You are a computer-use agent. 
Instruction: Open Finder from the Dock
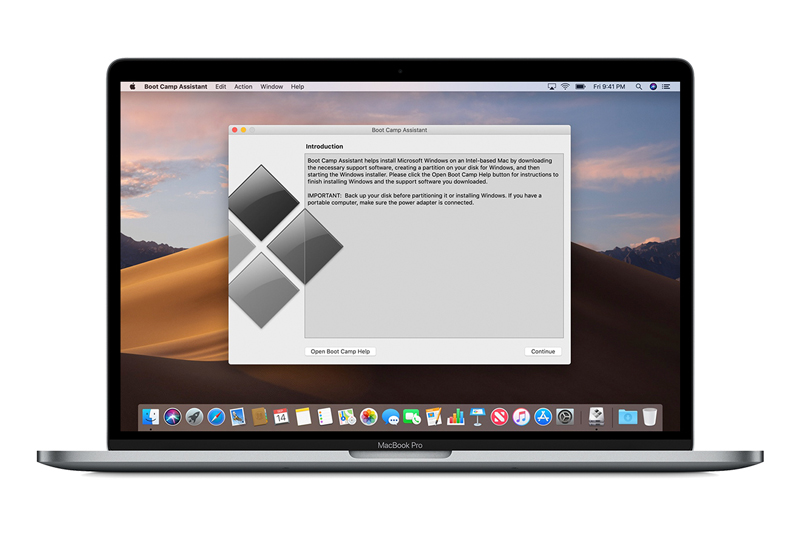tap(151, 417)
